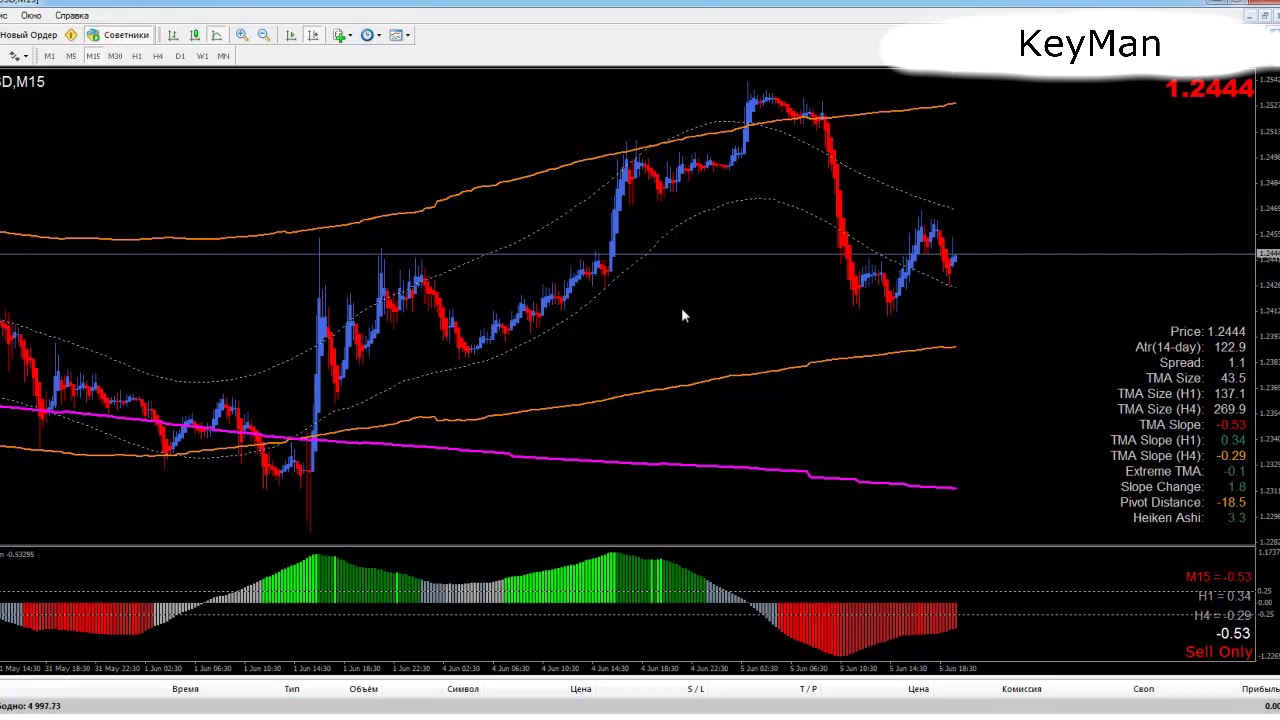Click the Pivot Distance value -18.5
The height and width of the screenshot is (720, 1280).
pos(1229,502)
